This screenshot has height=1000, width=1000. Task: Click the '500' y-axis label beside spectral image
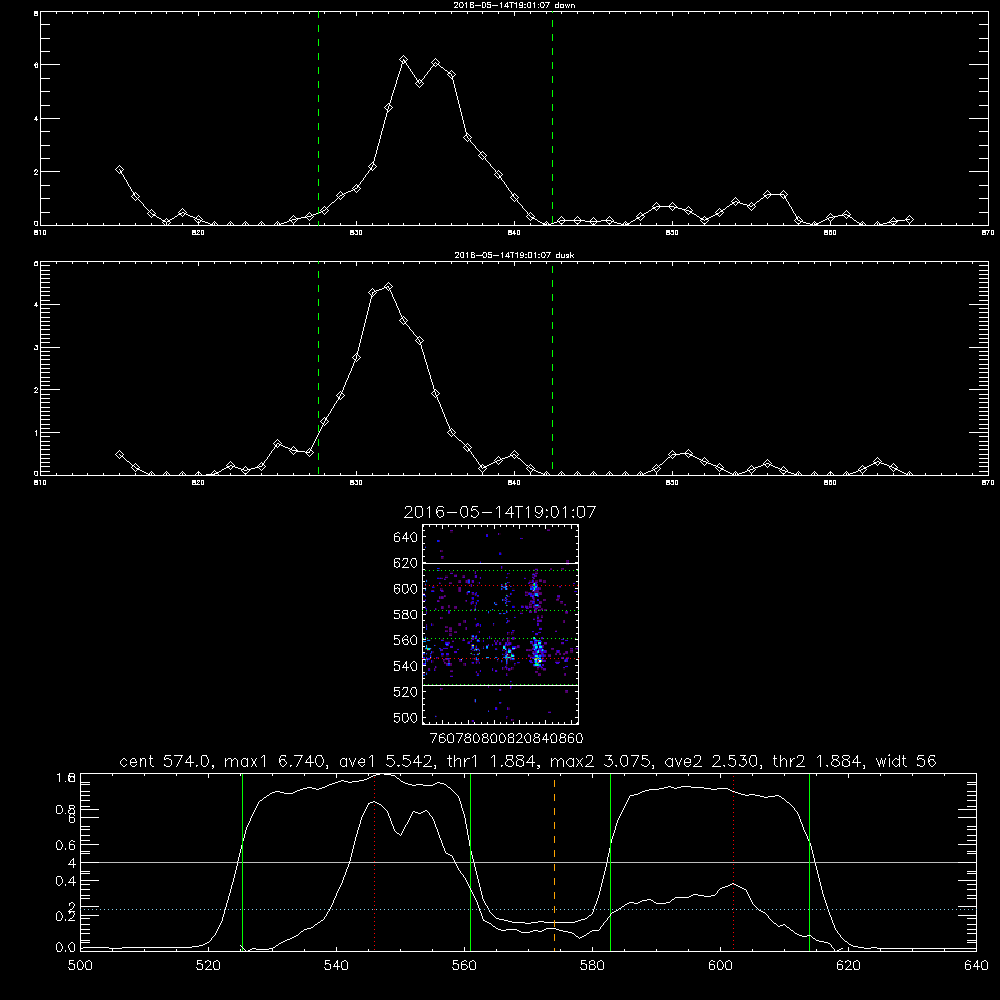[x=406, y=717]
